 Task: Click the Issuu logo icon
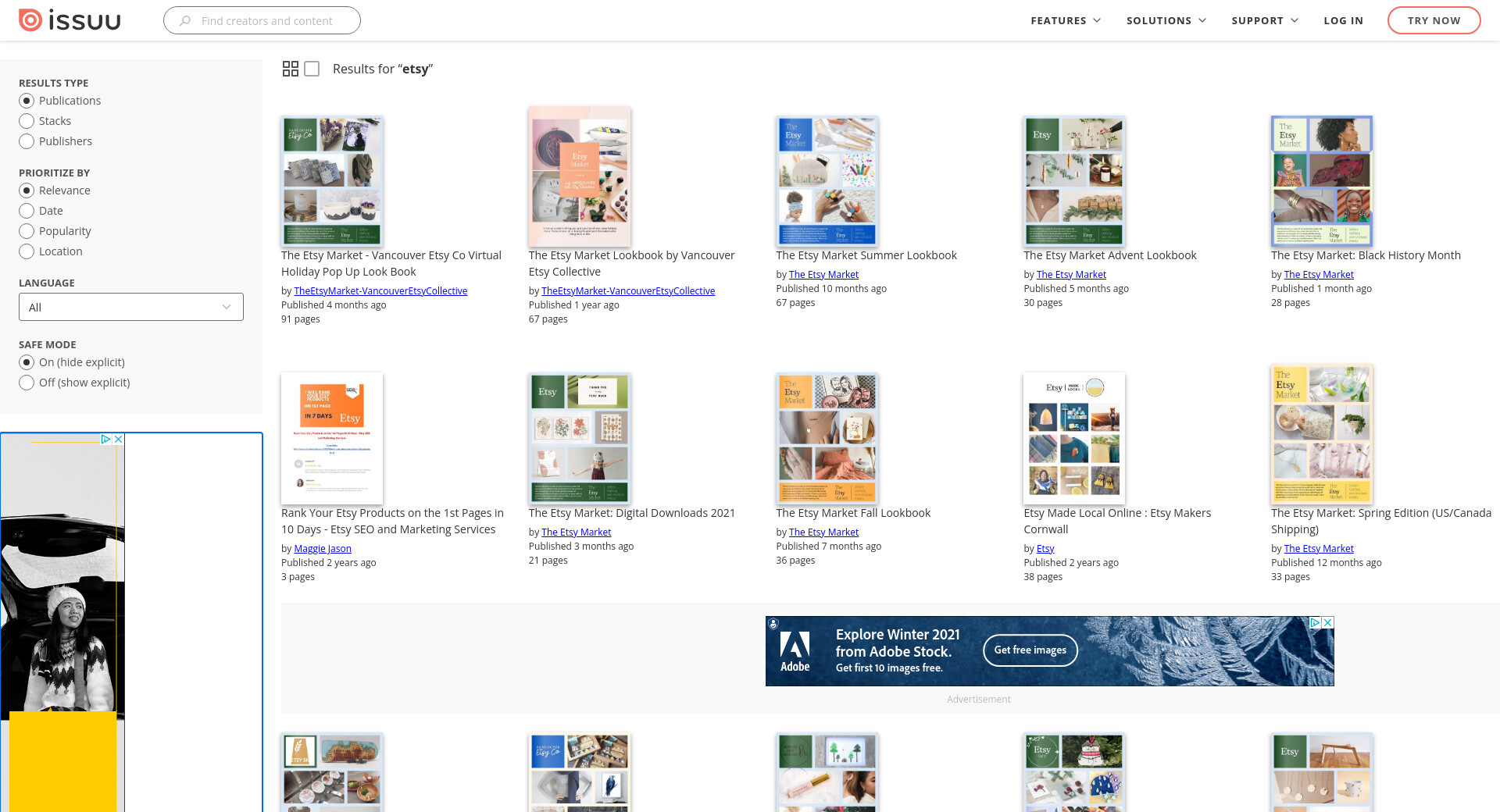tap(30, 20)
